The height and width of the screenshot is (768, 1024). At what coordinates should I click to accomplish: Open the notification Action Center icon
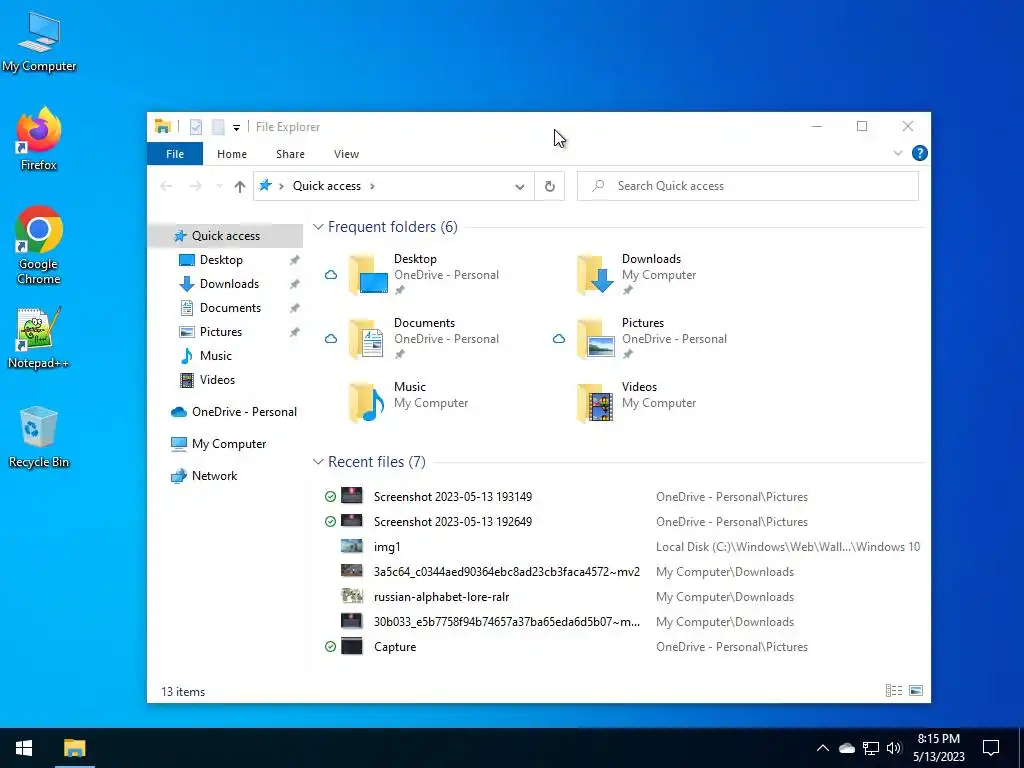click(991, 748)
